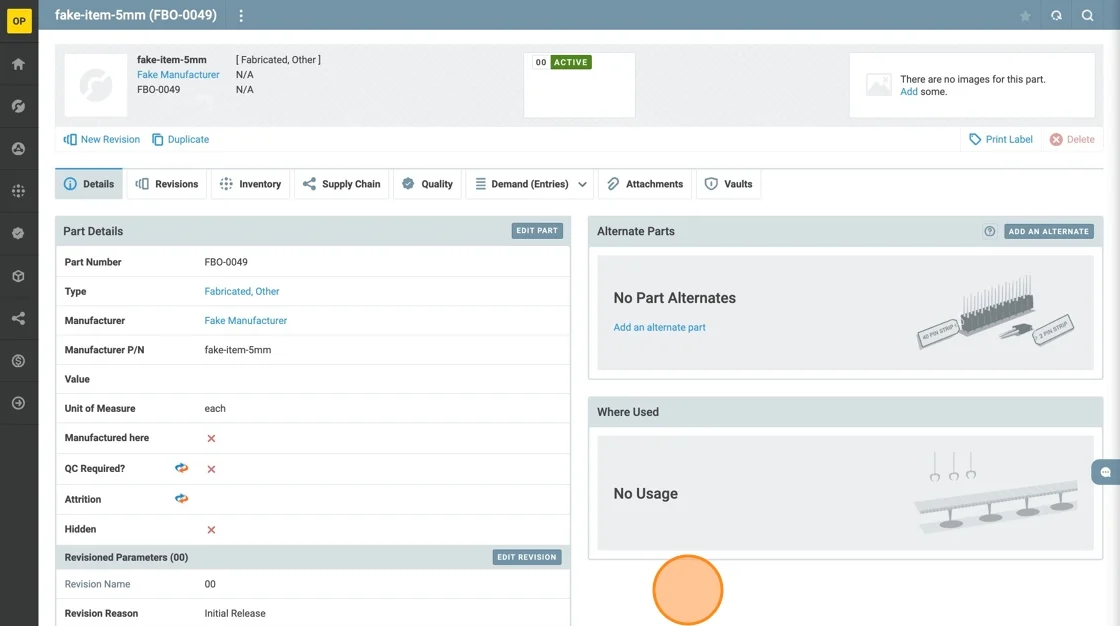Screen dimensions: 1120x626
Task: Click the refresh icon in the header
Action: 1056,16
